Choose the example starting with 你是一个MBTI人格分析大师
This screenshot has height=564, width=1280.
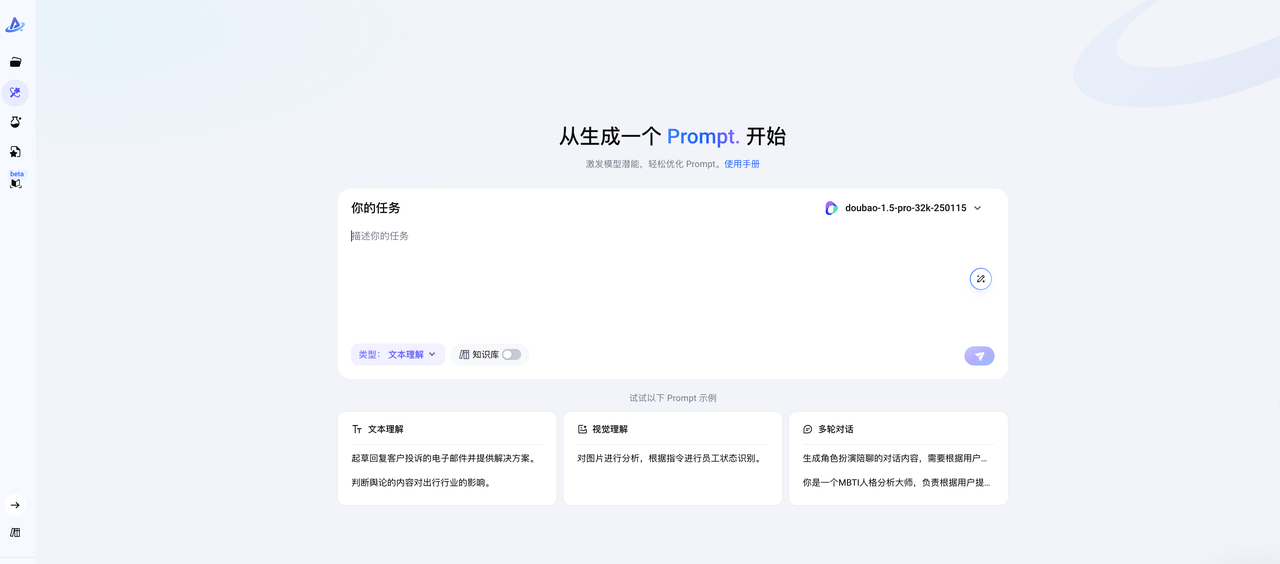[896, 482]
